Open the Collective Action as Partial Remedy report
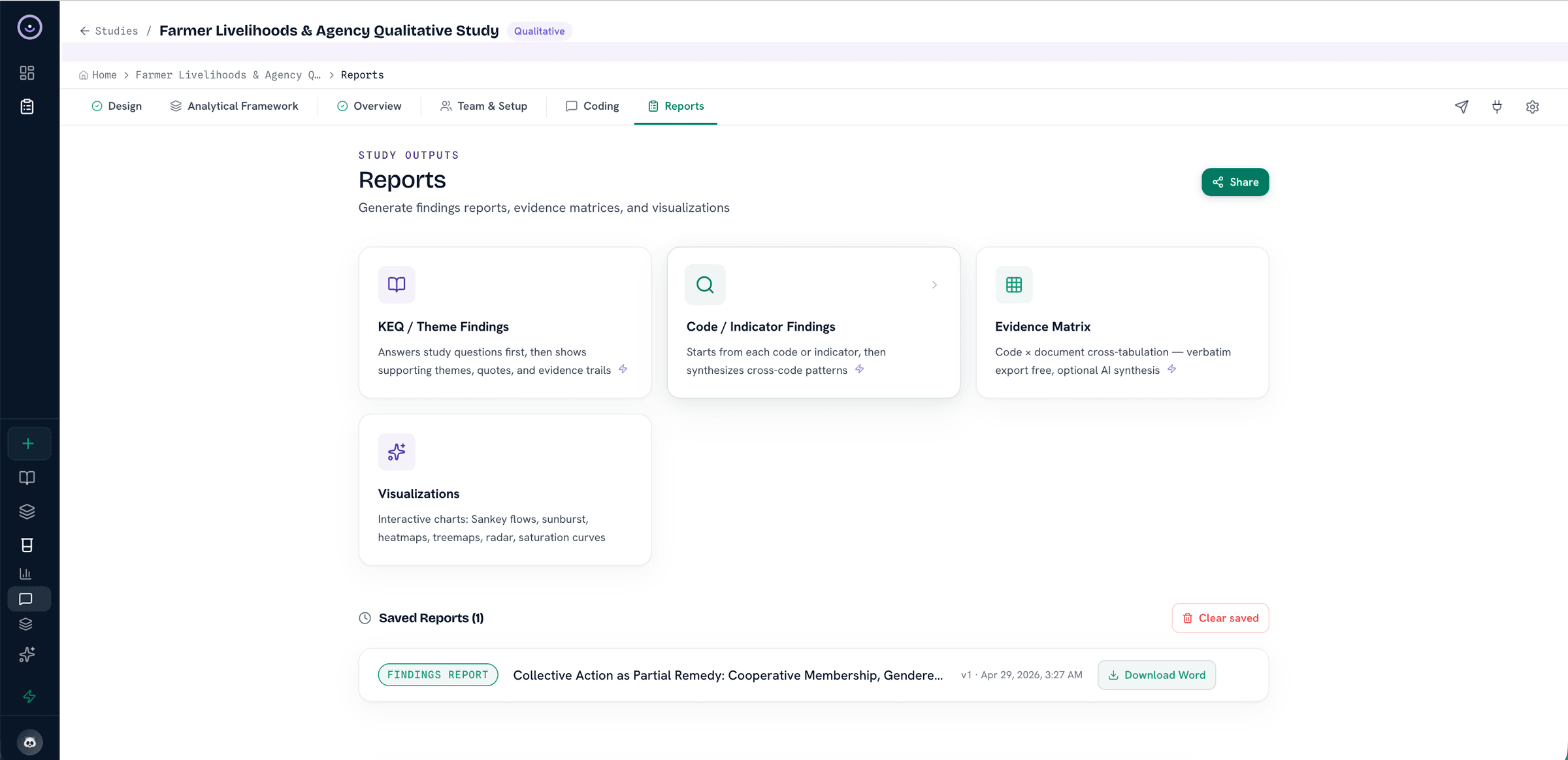The image size is (1568, 760). pos(728,675)
